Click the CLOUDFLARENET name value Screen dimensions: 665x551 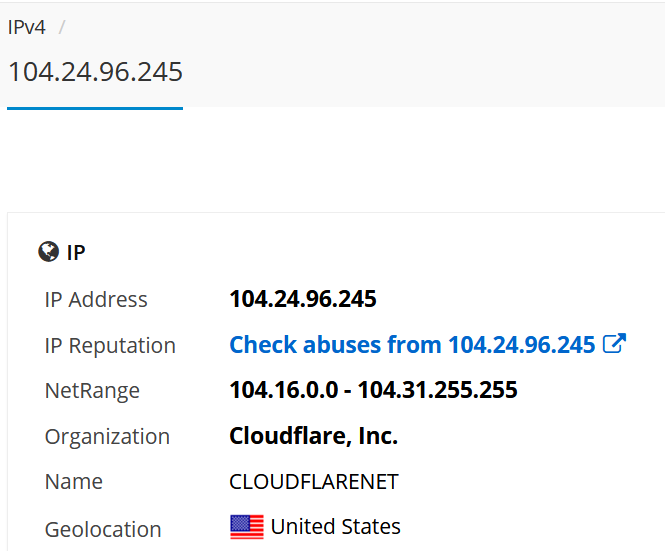[313, 481]
